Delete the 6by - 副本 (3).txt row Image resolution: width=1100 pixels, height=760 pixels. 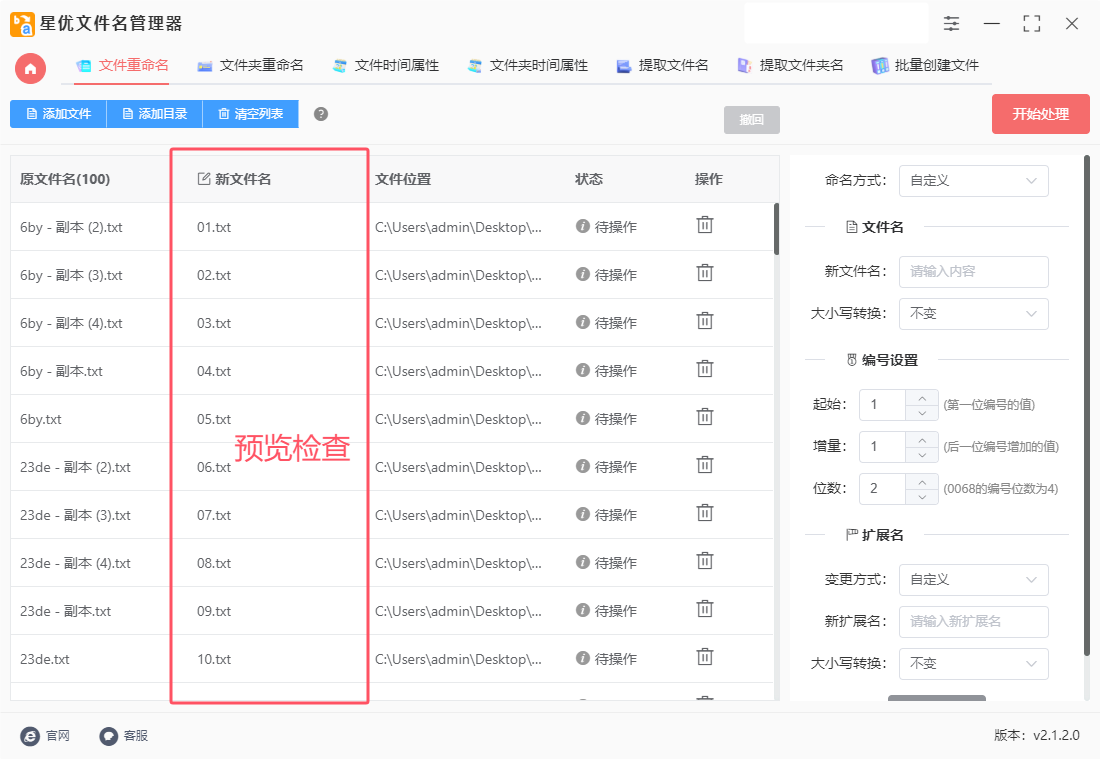coord(704,273)
